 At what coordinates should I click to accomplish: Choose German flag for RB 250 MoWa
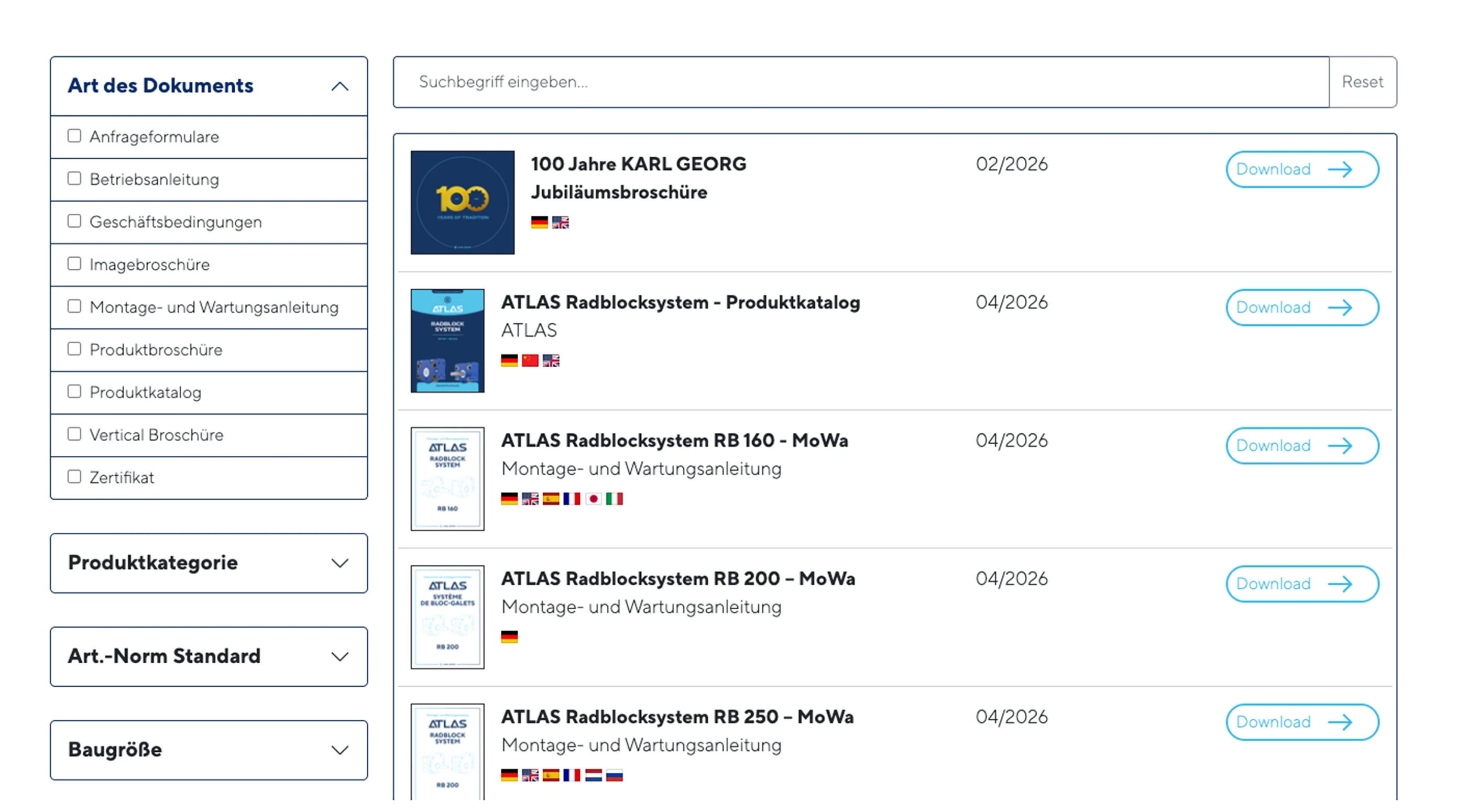509,775
